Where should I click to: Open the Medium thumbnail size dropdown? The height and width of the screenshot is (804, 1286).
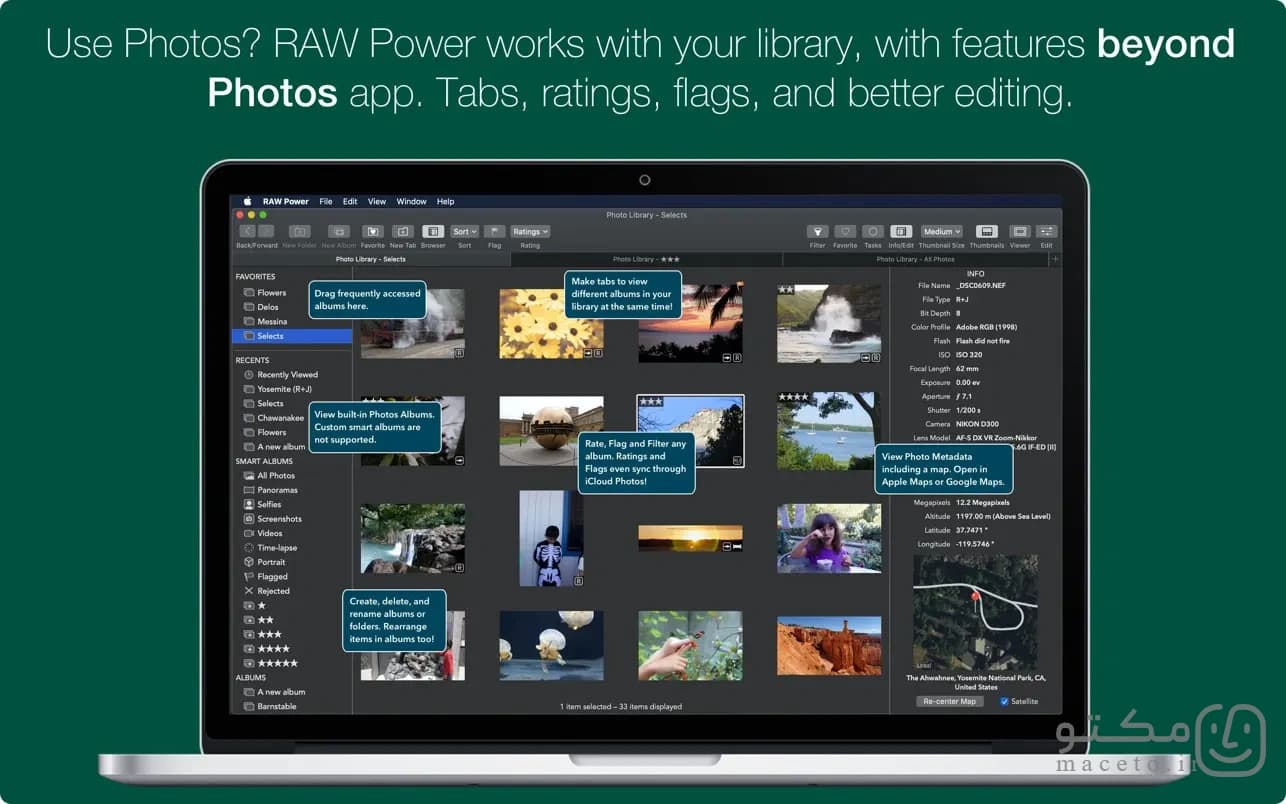click(942, 231)
